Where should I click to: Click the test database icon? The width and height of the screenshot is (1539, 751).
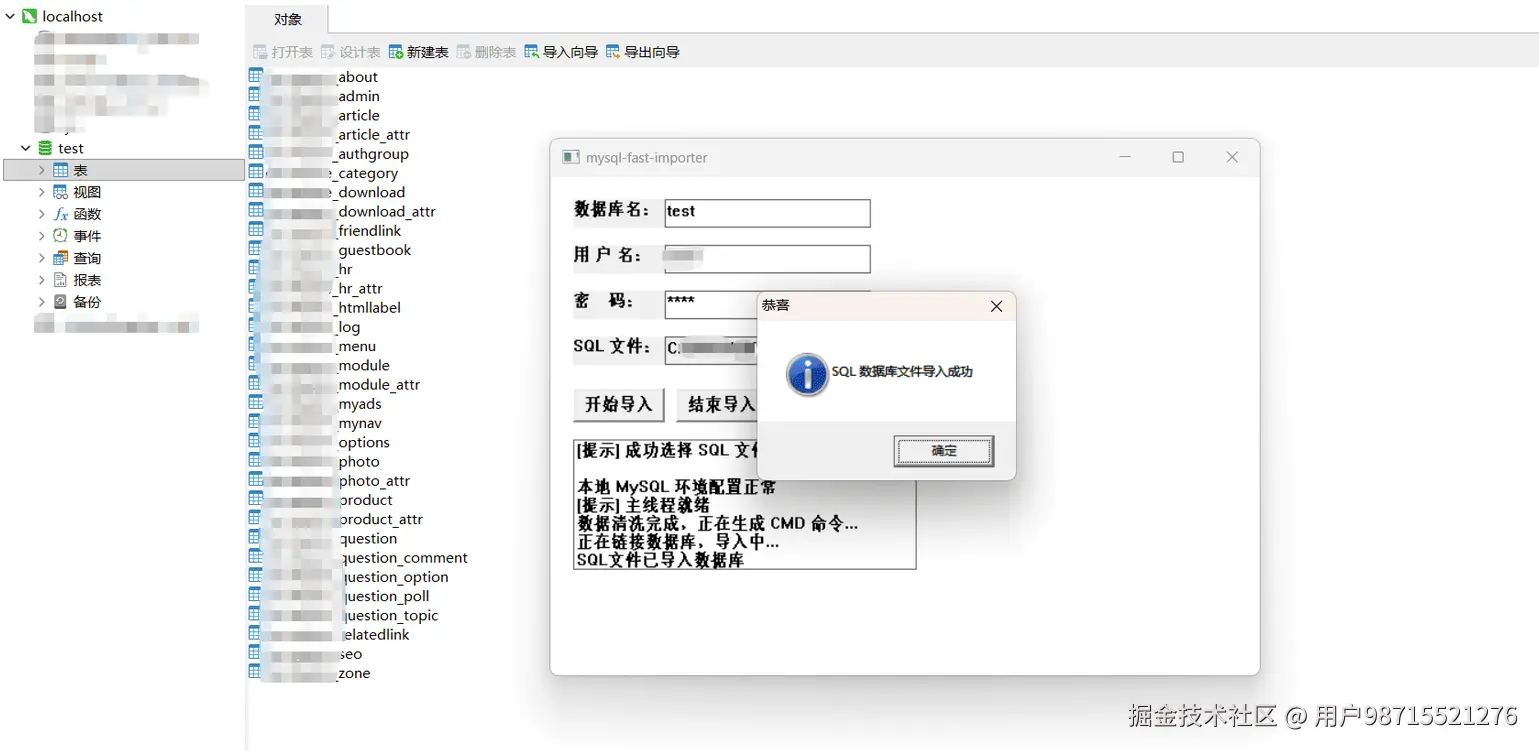coord(45,148)
